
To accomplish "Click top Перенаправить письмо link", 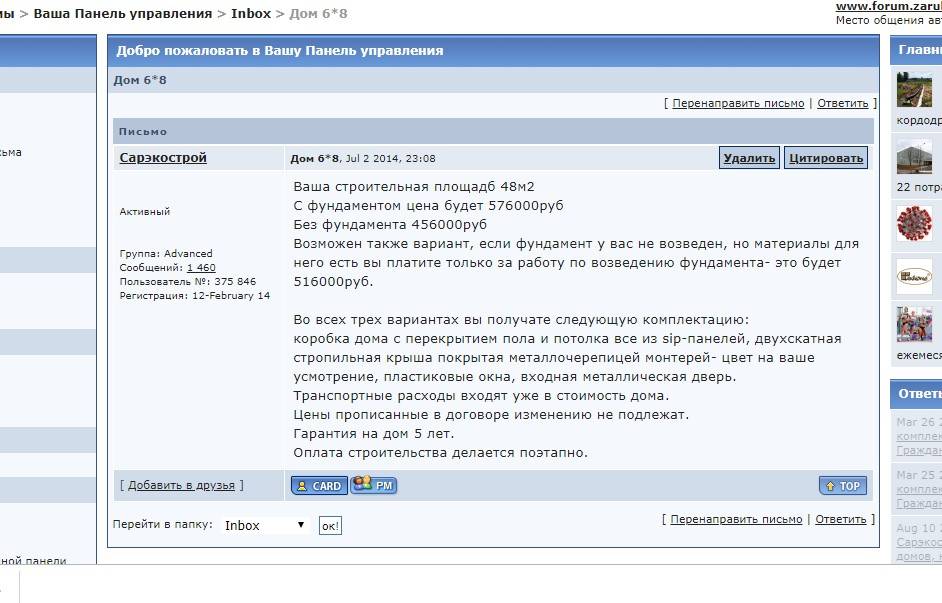I will [x=738, y=103].
